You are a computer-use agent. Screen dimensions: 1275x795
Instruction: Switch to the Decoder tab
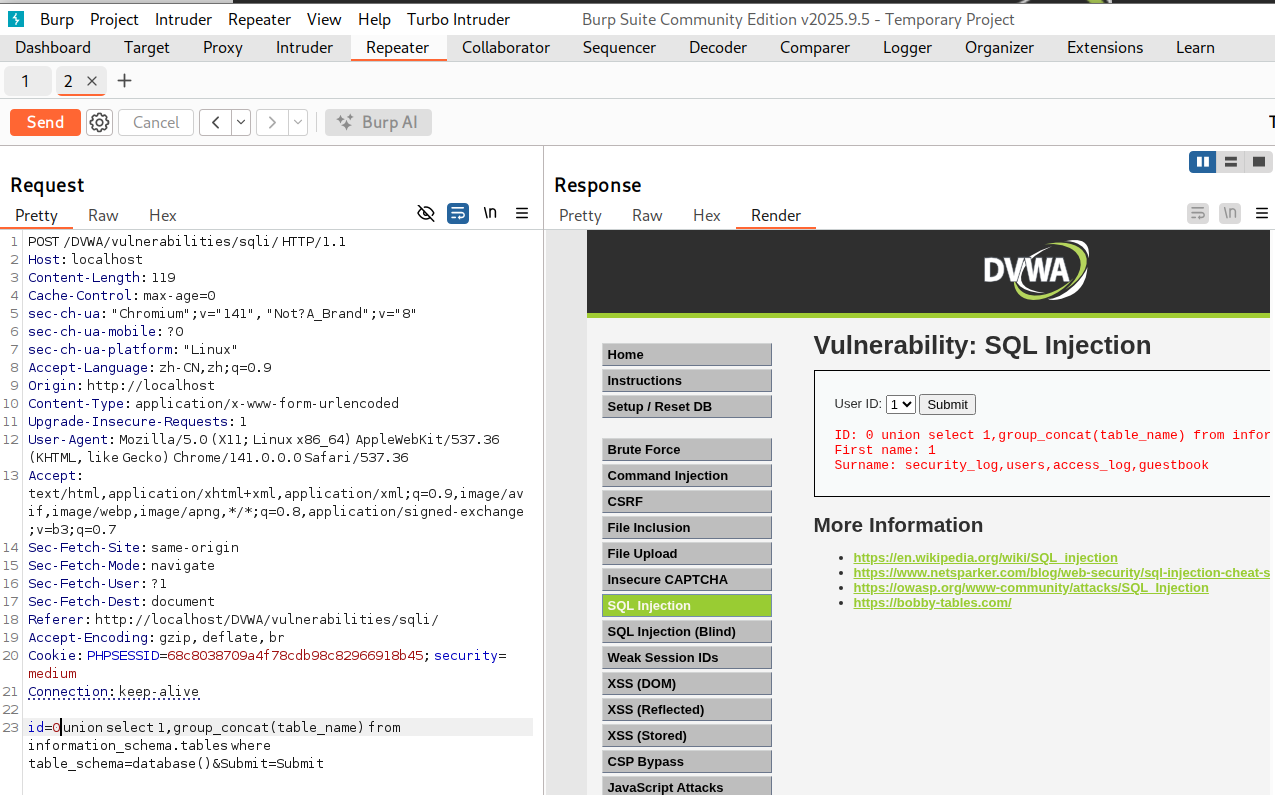point(718,47)
